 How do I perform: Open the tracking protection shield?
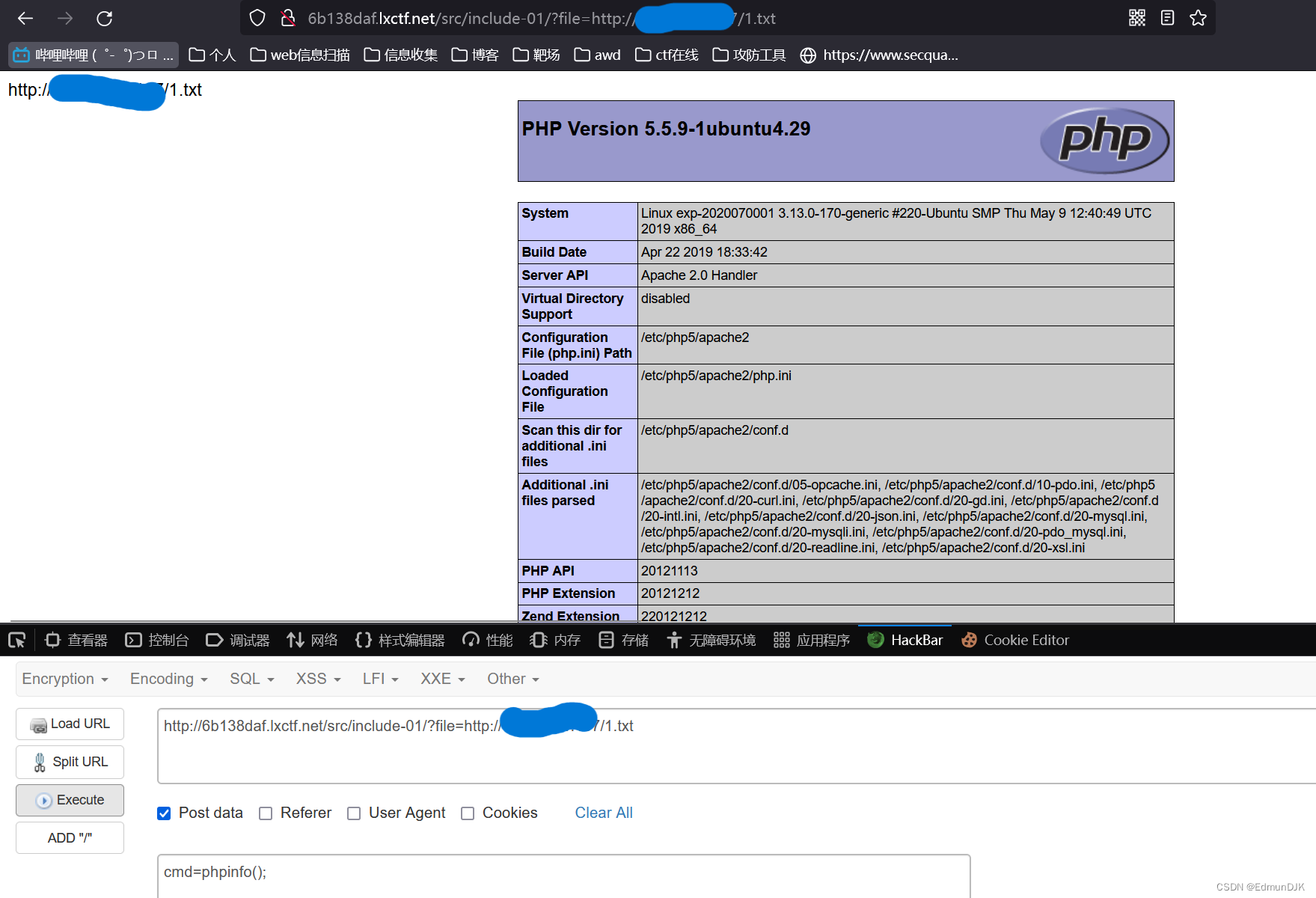(257, 17)
